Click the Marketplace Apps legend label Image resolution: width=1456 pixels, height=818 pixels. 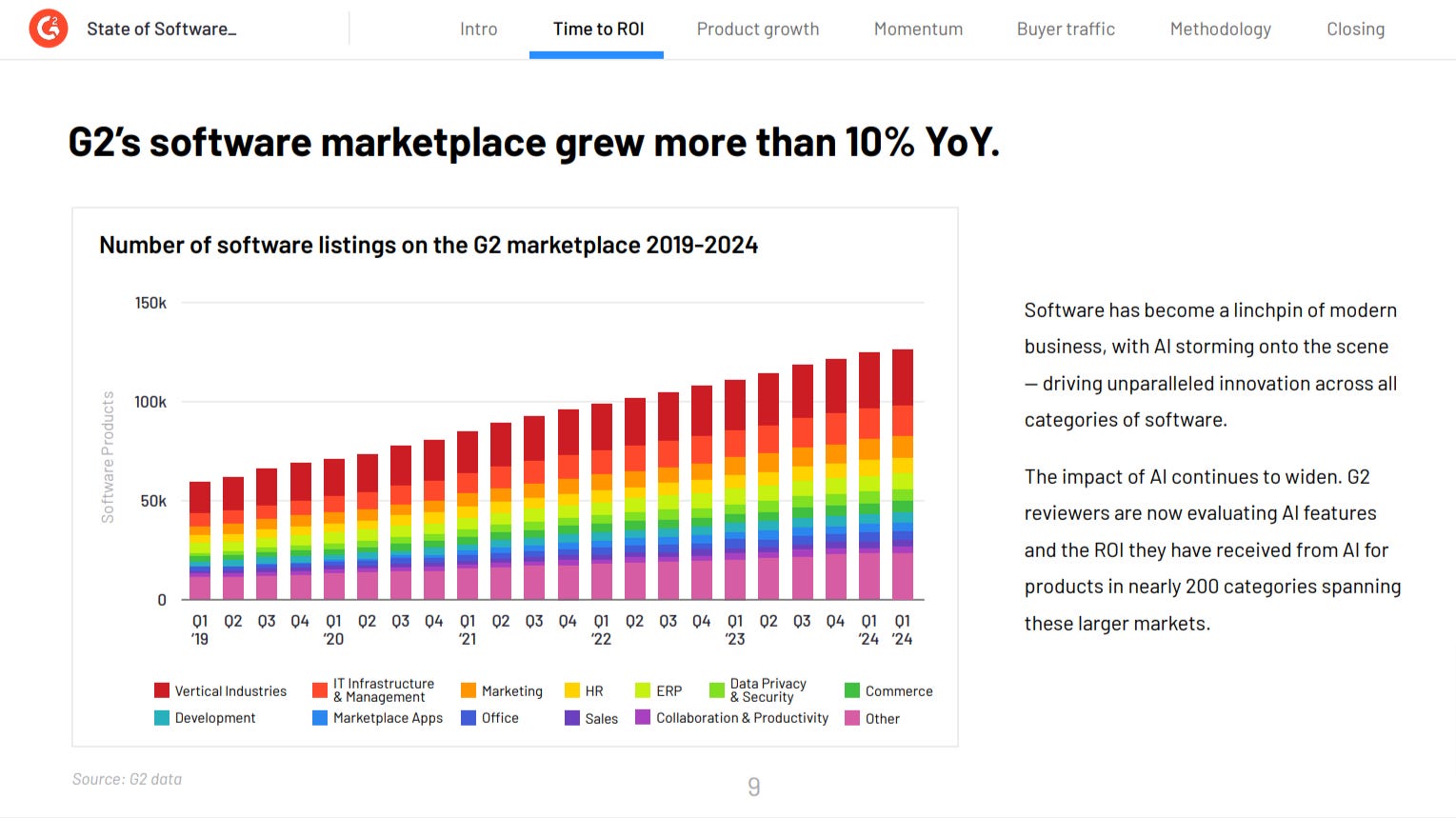click(388, 718)
